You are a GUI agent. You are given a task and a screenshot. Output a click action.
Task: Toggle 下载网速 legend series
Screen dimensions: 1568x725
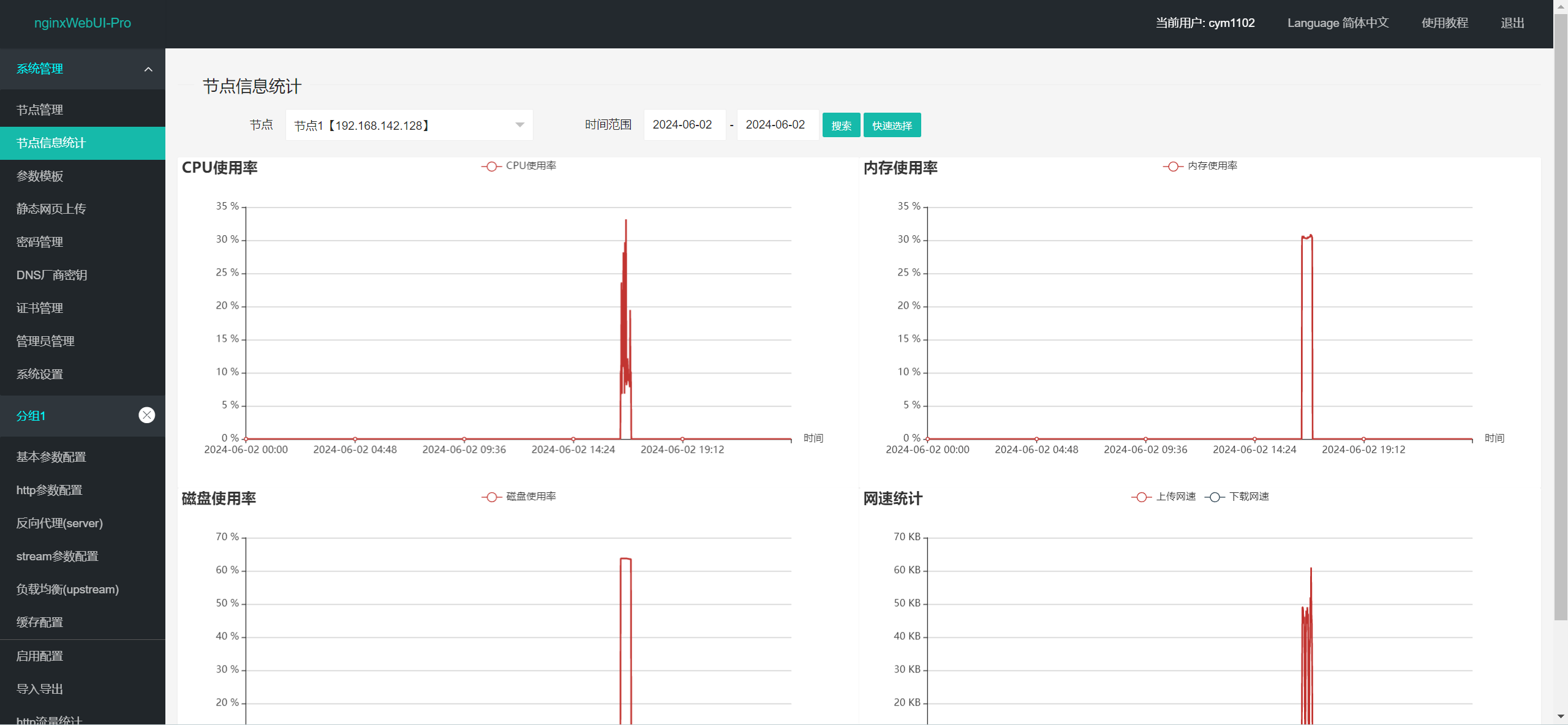(x=1237, y=497)
